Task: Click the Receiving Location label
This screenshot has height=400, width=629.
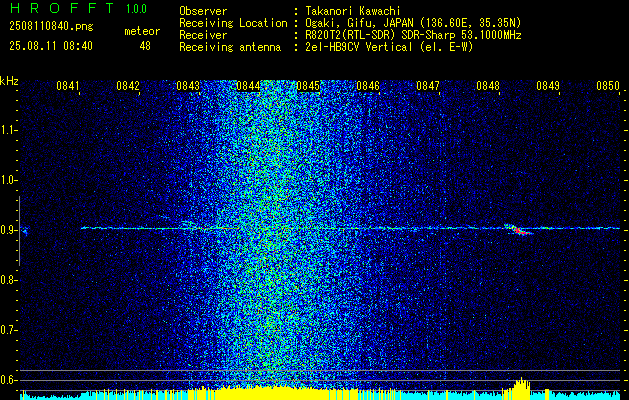Action: point(233,23)
